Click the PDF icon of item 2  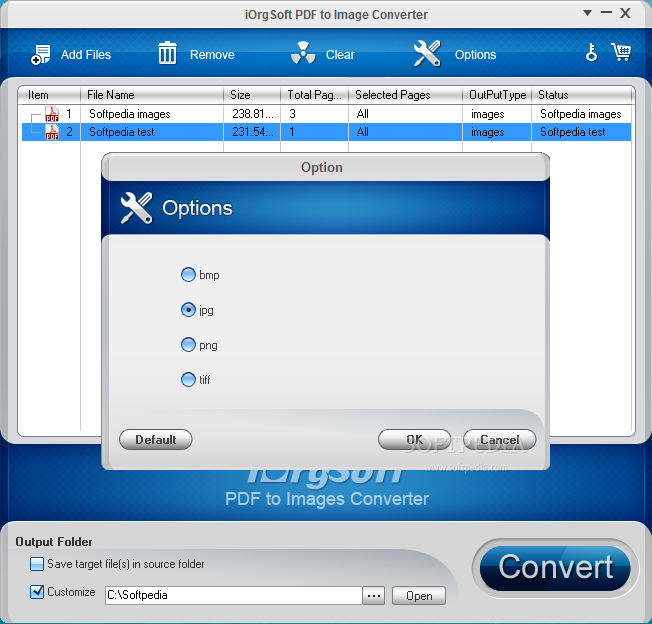pyautogui.click(x=52, y=132)
